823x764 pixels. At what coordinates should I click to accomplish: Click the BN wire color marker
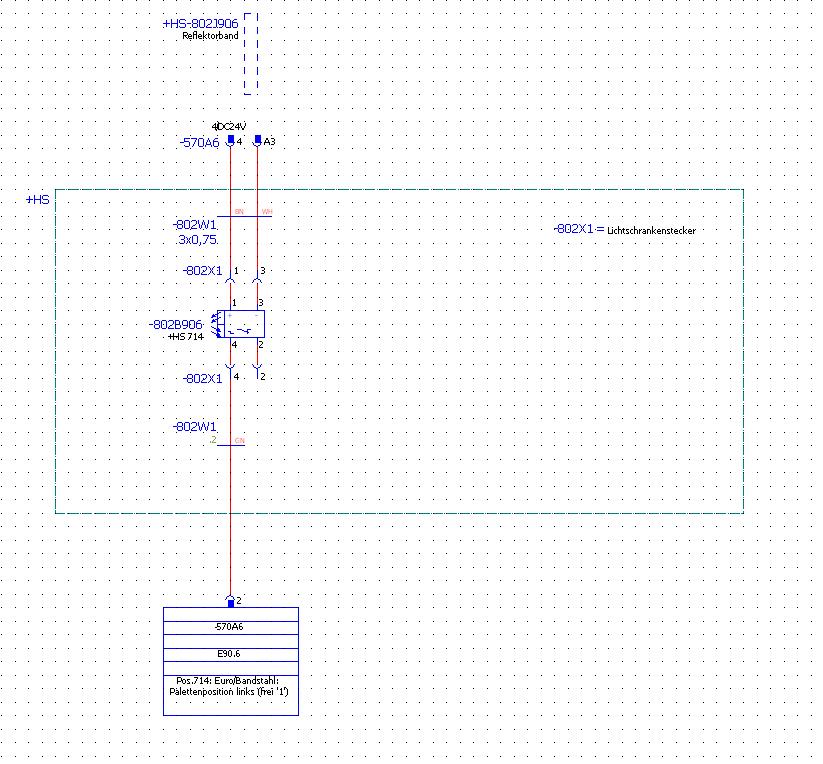click(x=241, y=214)
